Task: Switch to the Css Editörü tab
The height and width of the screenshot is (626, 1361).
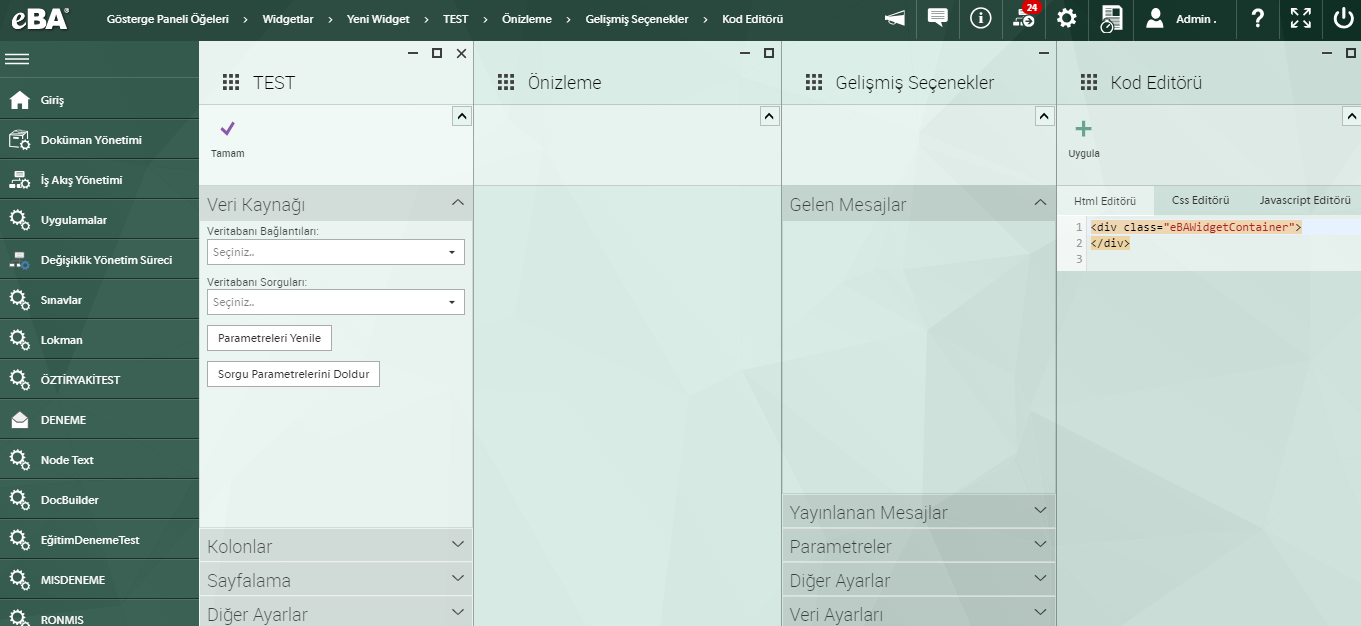Action: coord(1200,200)
